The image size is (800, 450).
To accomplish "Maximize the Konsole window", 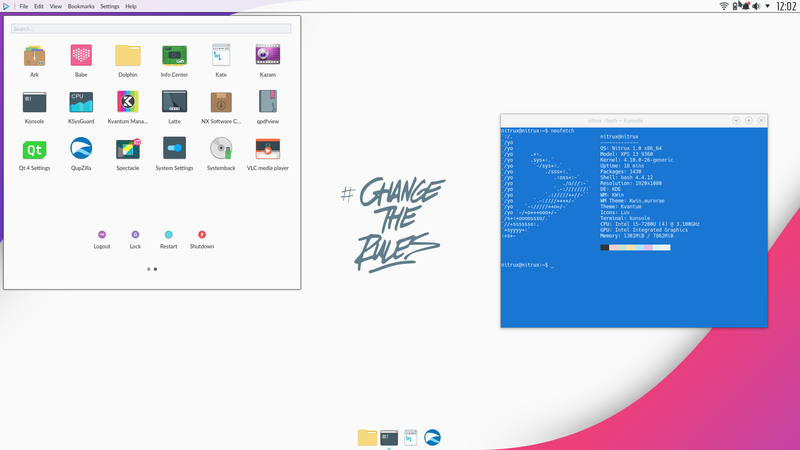I will pyautogui.click(x=748, y=120).
